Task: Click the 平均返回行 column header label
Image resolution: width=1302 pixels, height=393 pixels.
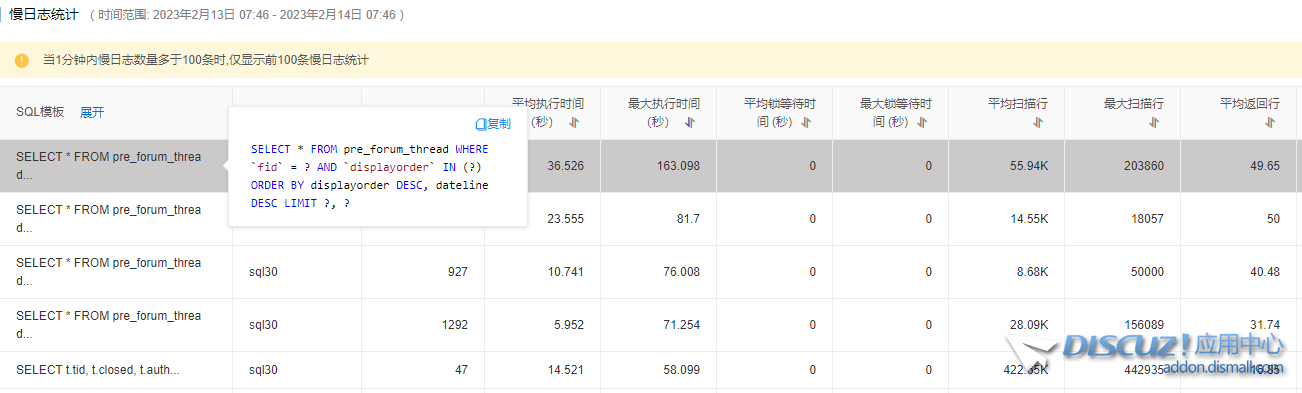Action: 1250,104
